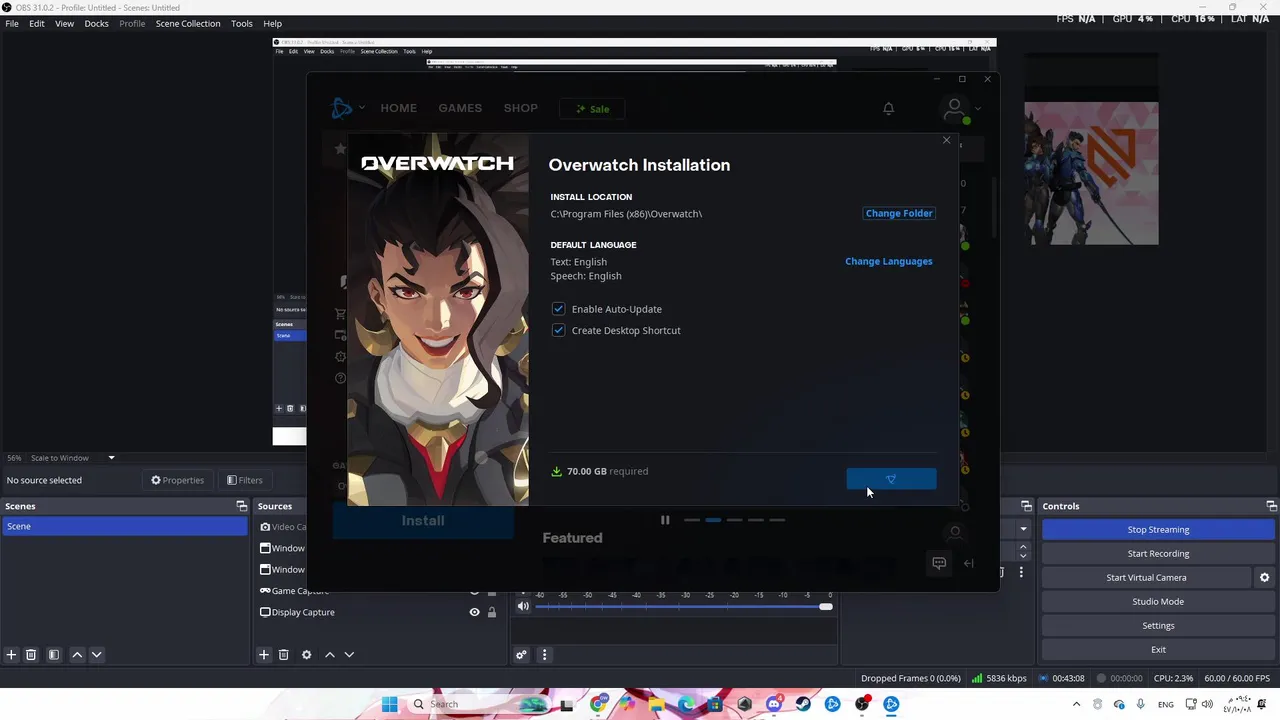The height and width of the screenshot is (720, 1280).
Task: Open OBS Settings from Controls
Action: [x=1158, y=625]
